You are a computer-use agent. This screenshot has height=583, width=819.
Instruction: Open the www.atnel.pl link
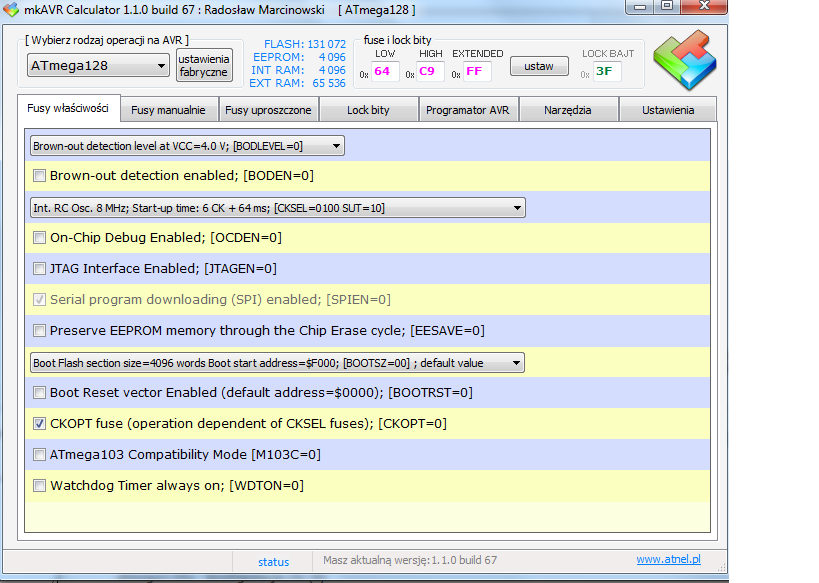point(669,559)
